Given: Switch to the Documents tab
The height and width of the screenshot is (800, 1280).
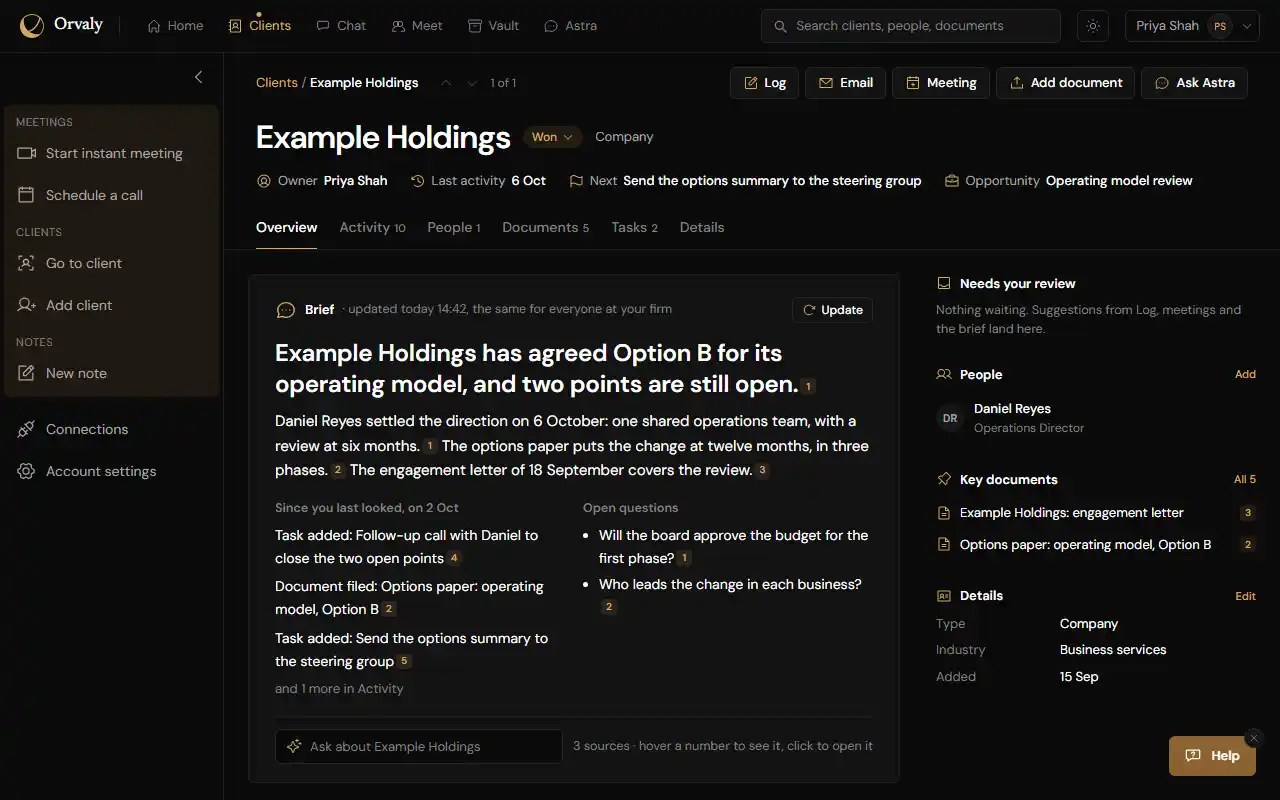Looking at the screenshot, I should 545,227.
